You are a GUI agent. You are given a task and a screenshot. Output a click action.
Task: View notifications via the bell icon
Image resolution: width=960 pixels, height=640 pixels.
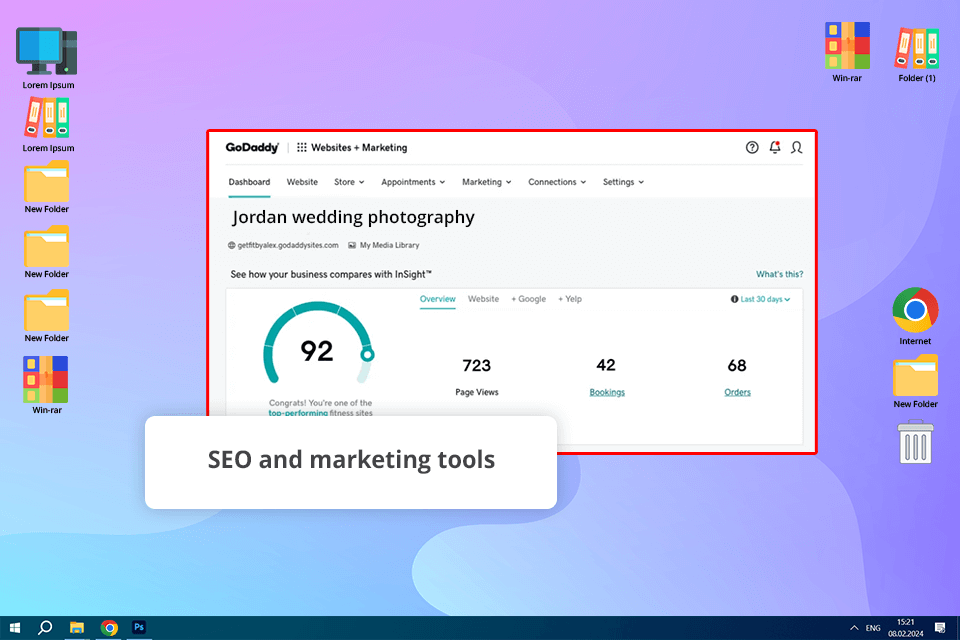point(774,147)
